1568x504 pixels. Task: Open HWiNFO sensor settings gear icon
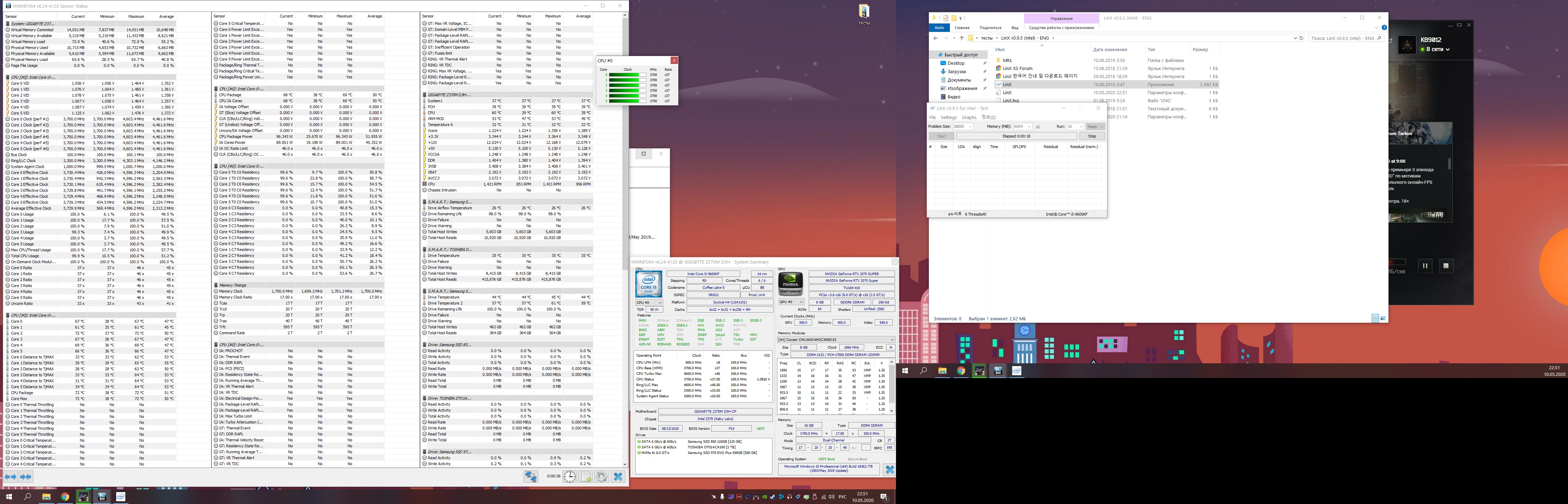(x=601, y=477)
